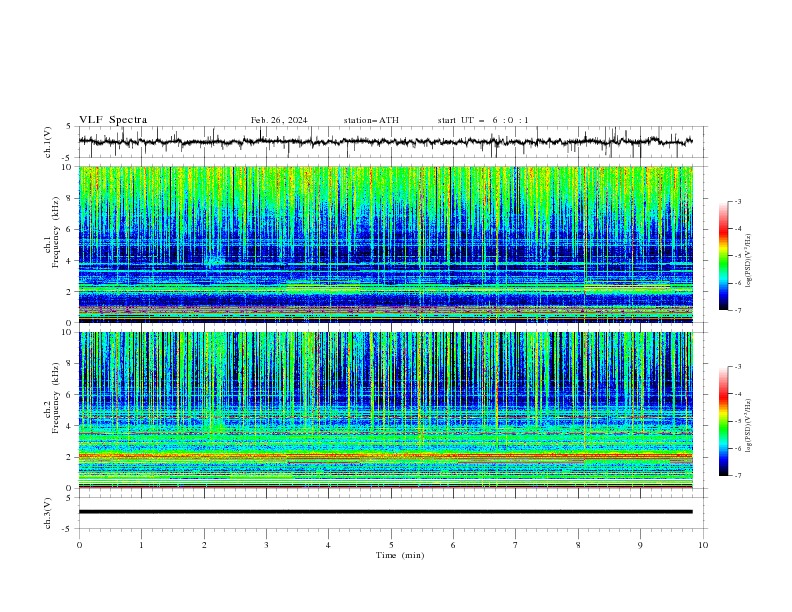
Task: Click the '1' tick on the Time axis
Action: click(x=141, y=545)
